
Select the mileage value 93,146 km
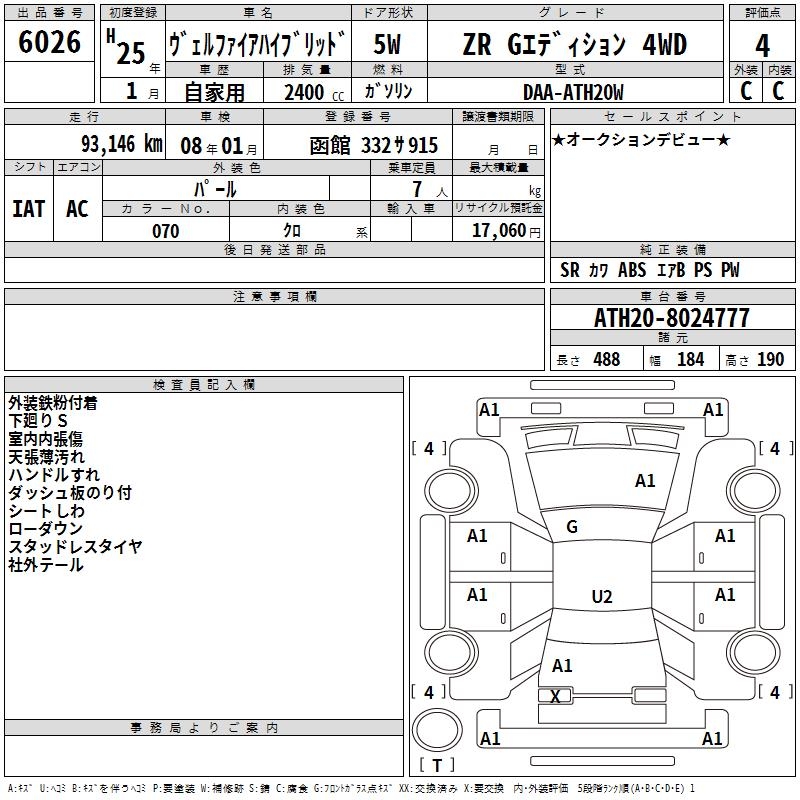(x=121, y=144)
